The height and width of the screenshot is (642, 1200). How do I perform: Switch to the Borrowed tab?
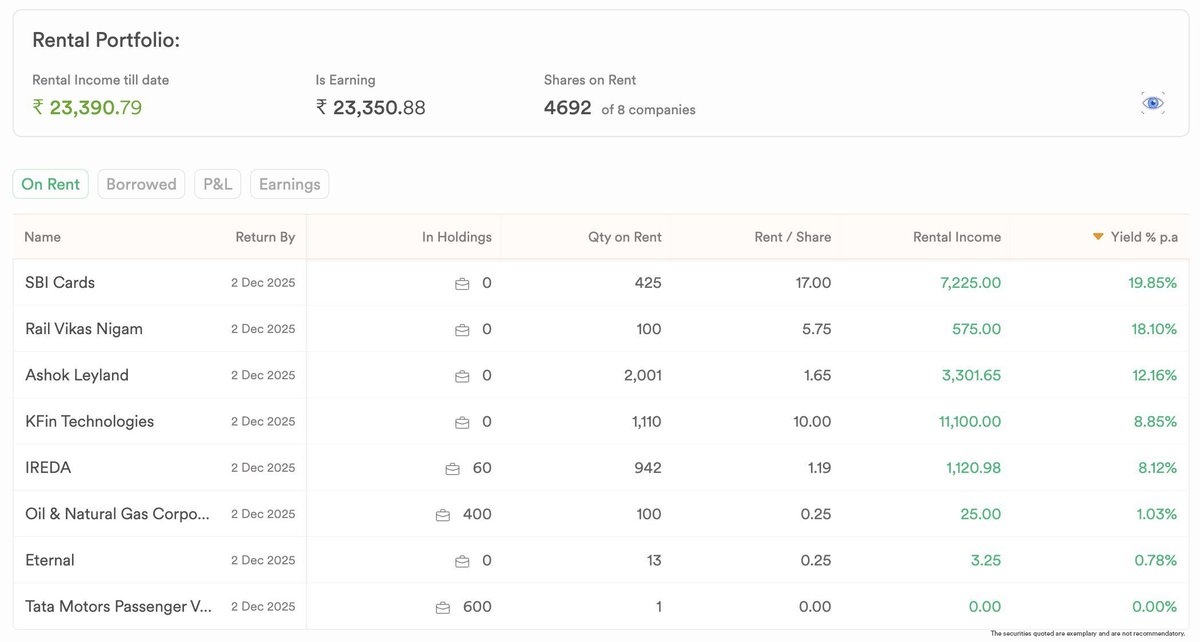[141, 184]
